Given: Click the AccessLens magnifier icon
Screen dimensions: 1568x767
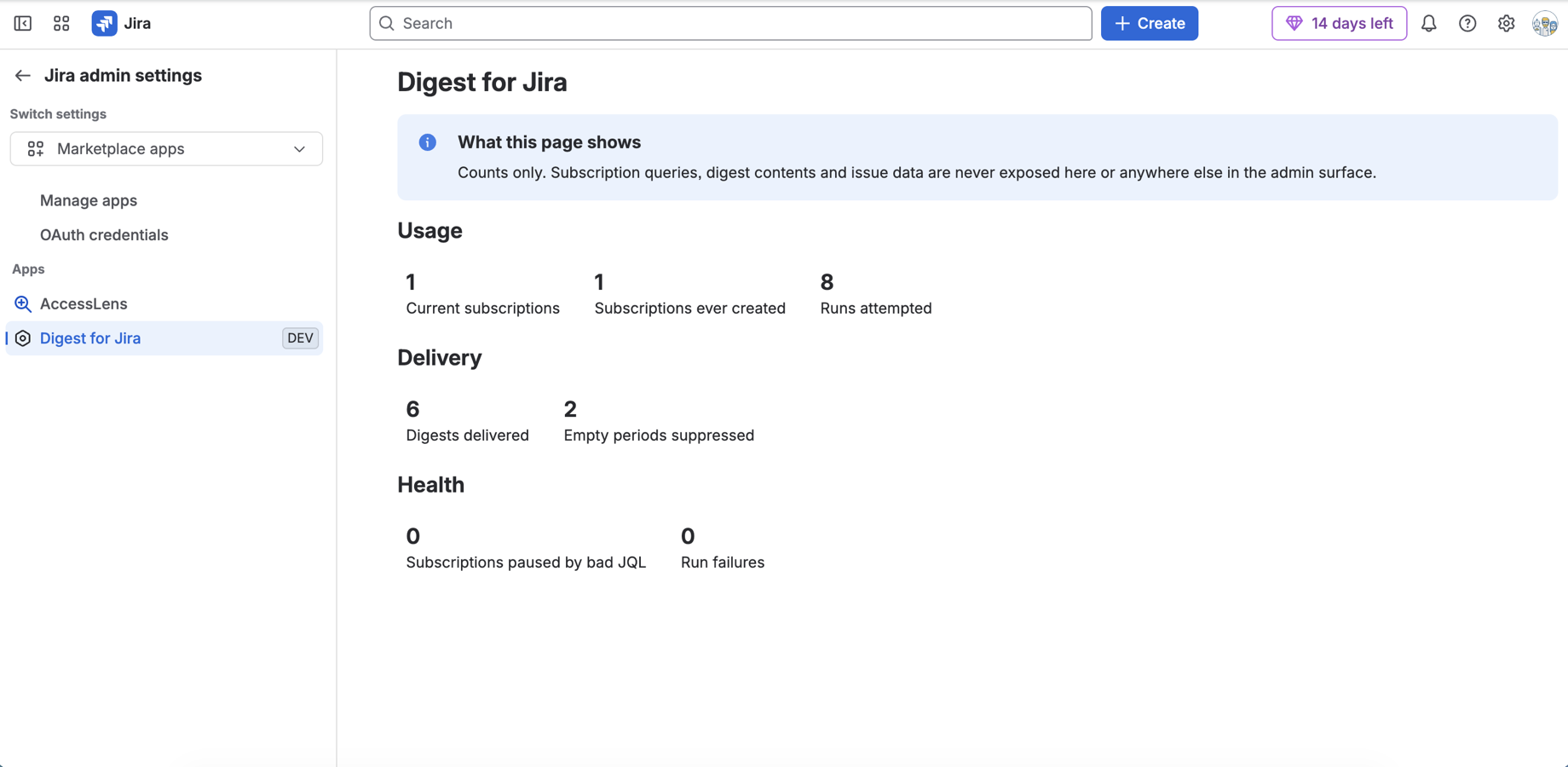Looking at the screenshot, I should coord(23,304).
